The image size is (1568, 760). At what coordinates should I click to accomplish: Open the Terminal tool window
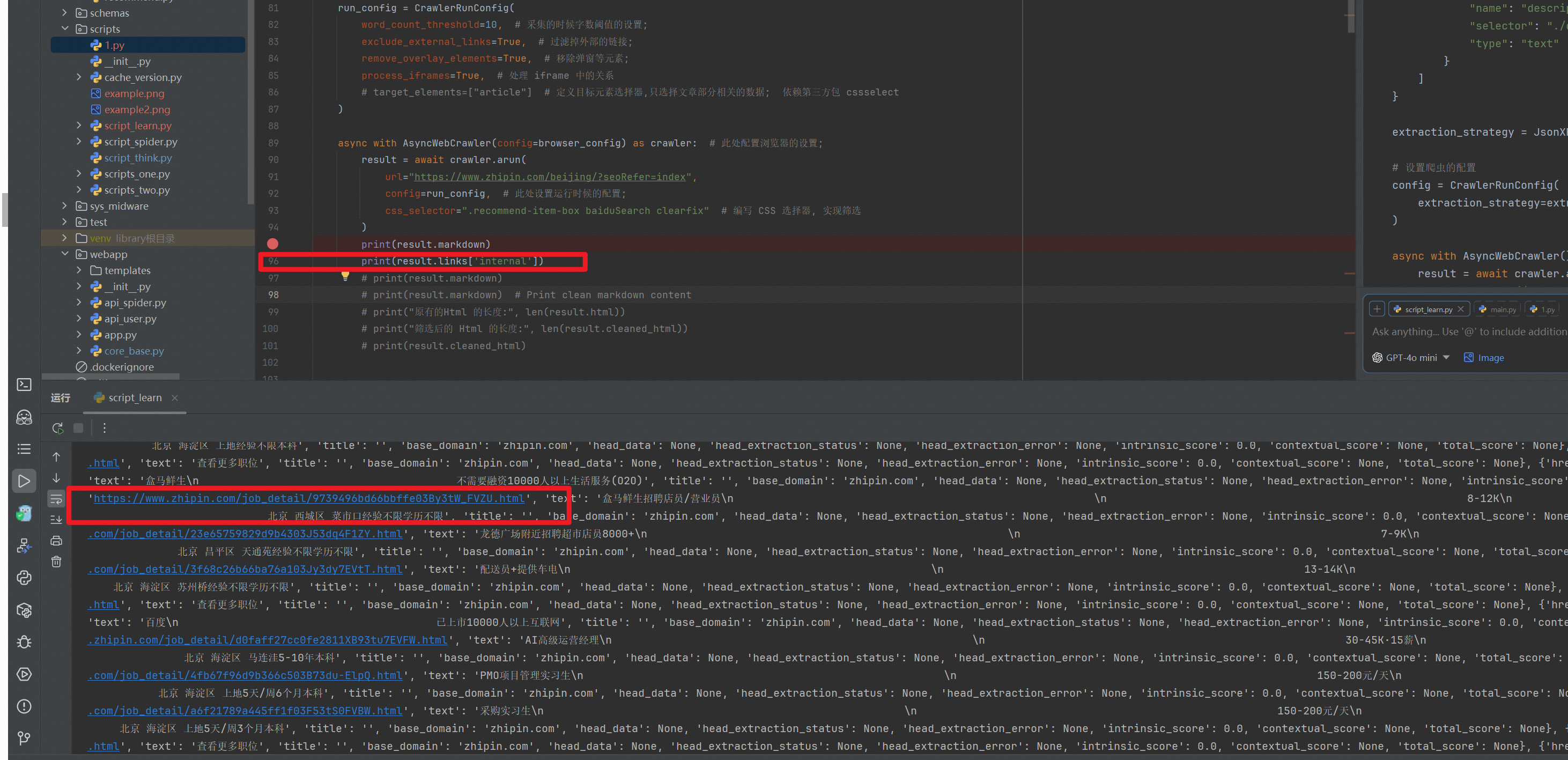pos(24,385)
